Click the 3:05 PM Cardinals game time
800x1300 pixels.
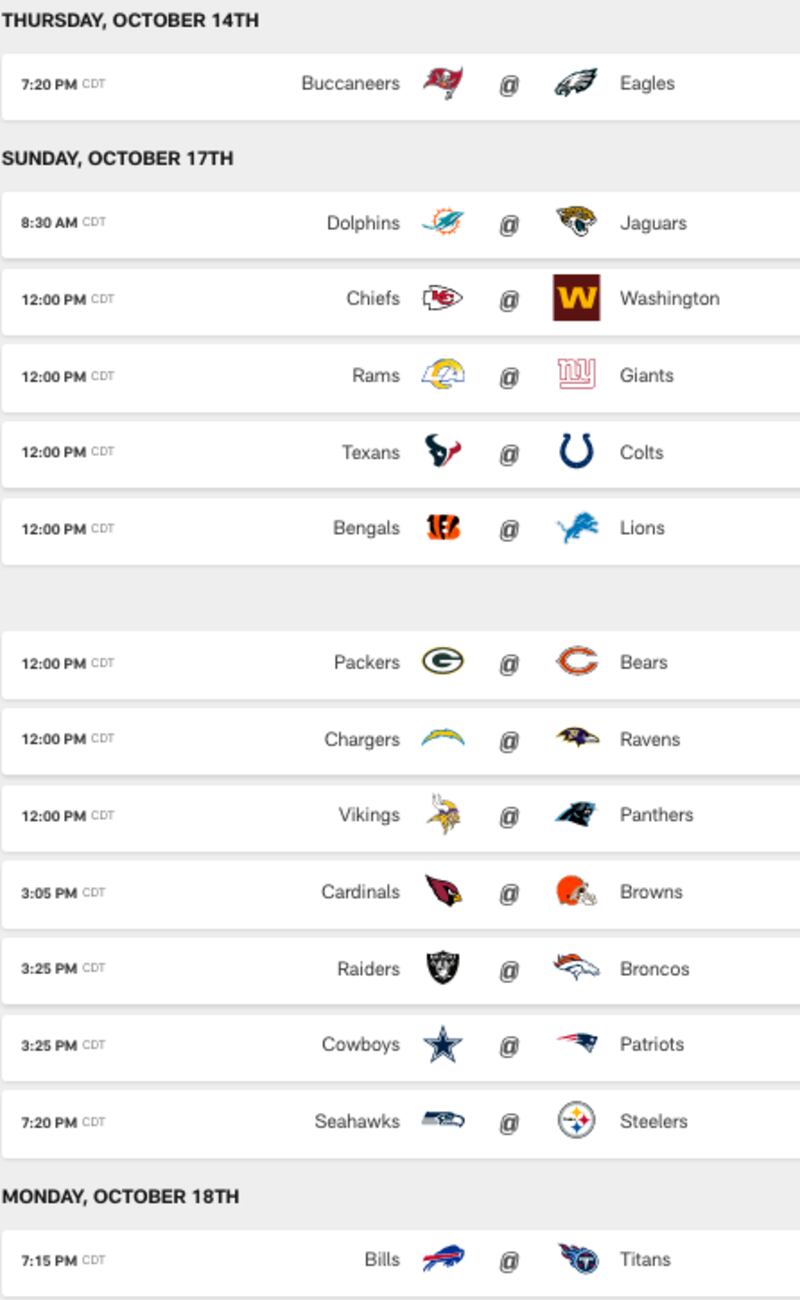tap(49, 892)
